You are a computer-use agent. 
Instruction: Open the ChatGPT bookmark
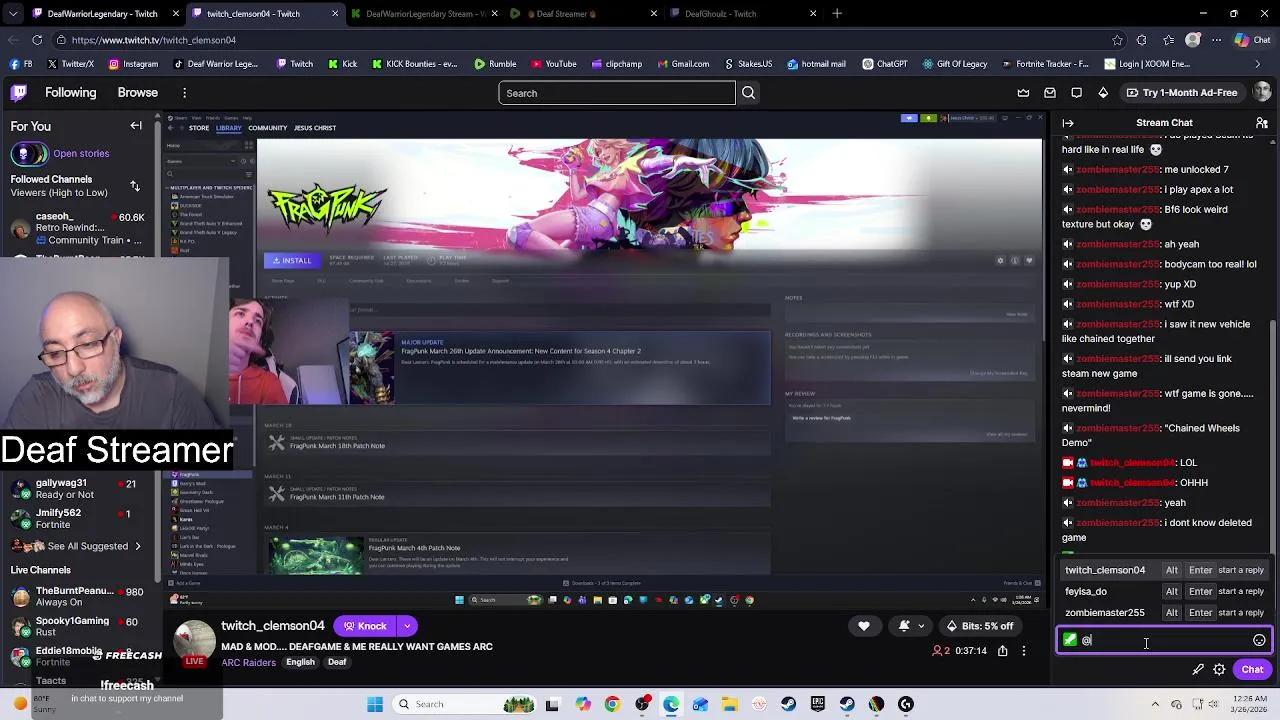click(884, 64)
